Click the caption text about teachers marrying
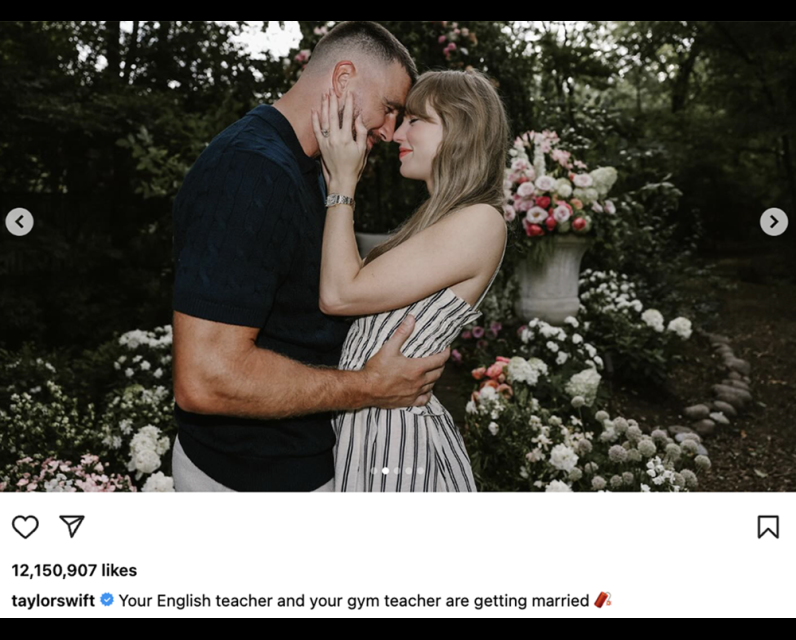The width and height of the screenshot is (796, 640). click(354, 600)
